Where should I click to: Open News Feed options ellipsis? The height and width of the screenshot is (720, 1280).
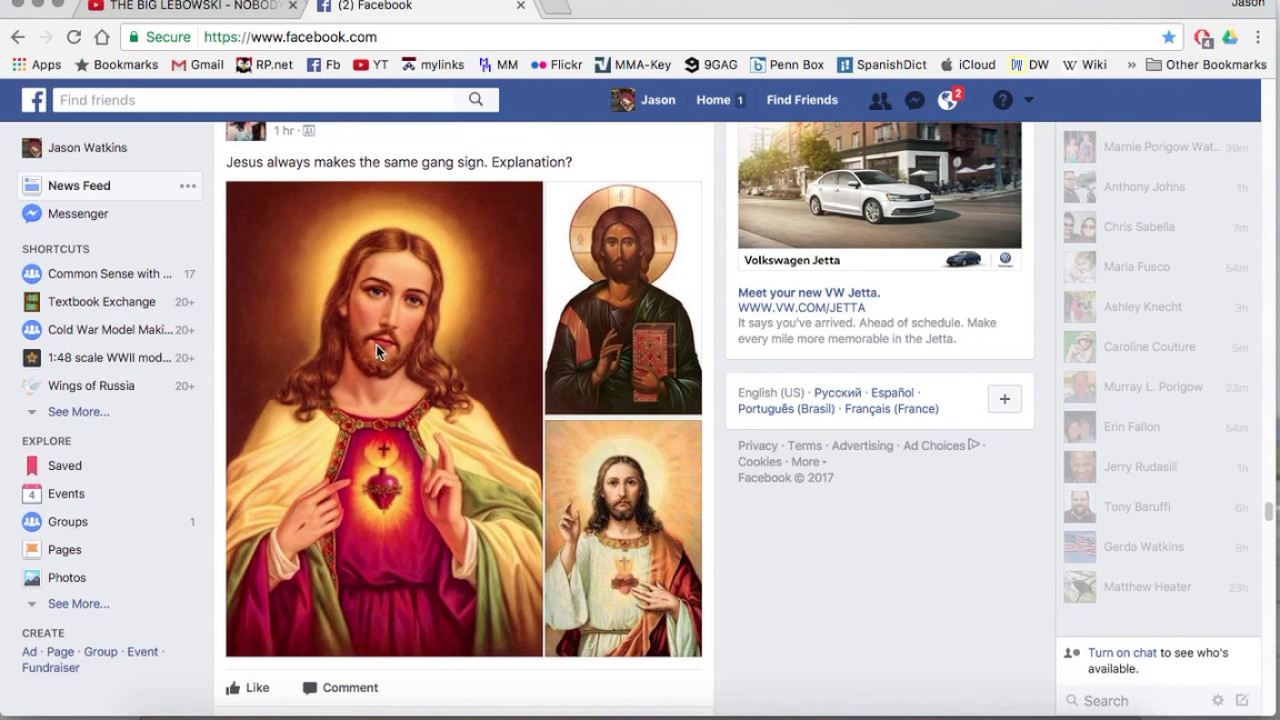coord(187,186)
